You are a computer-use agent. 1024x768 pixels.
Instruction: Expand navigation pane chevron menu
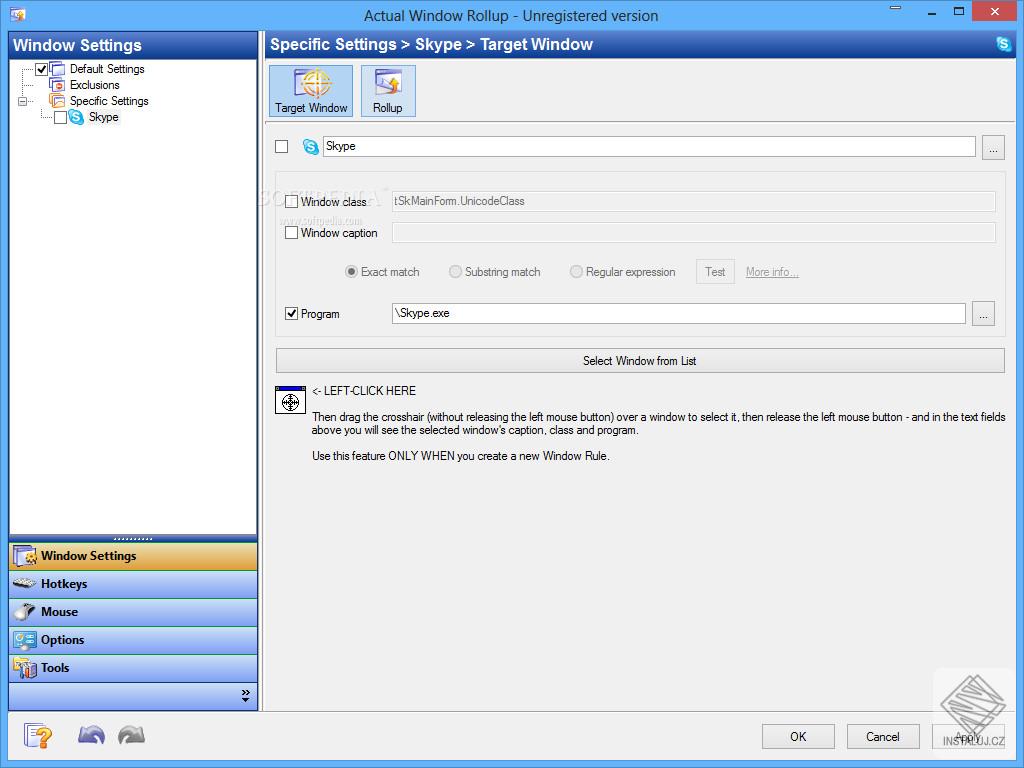pos(246,696)
